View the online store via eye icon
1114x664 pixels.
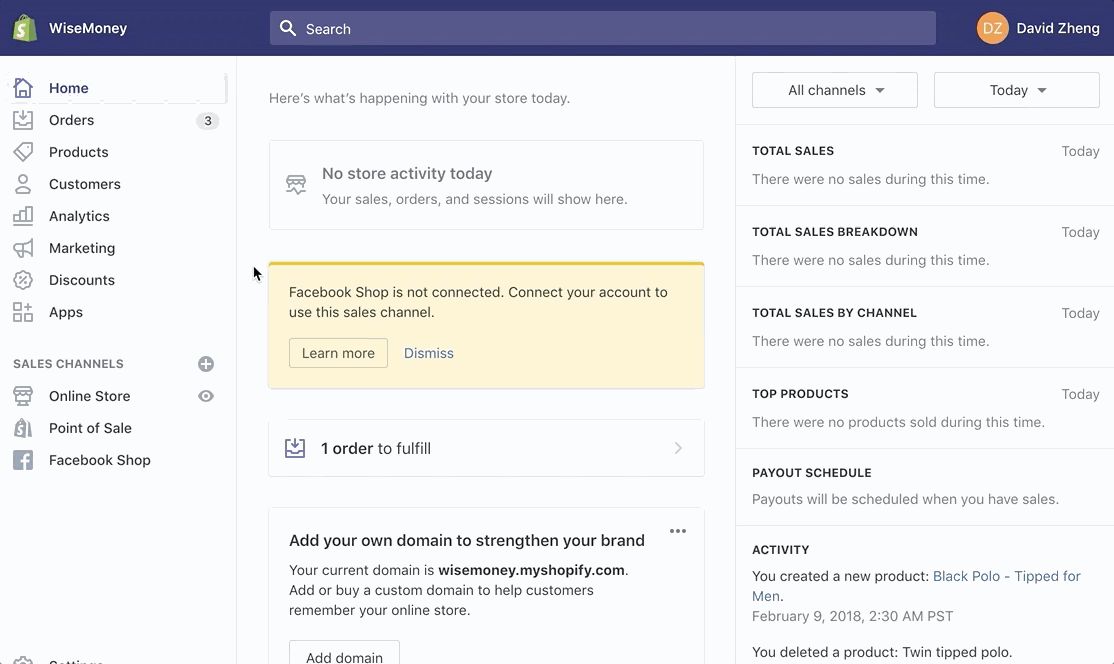(206, 396)
